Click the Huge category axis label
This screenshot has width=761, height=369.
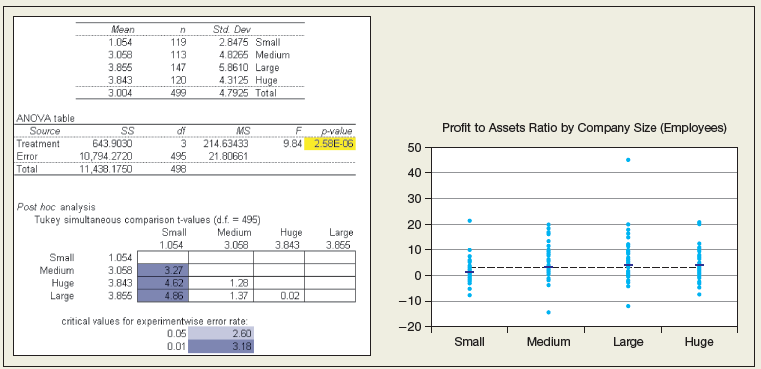point(699,342)
